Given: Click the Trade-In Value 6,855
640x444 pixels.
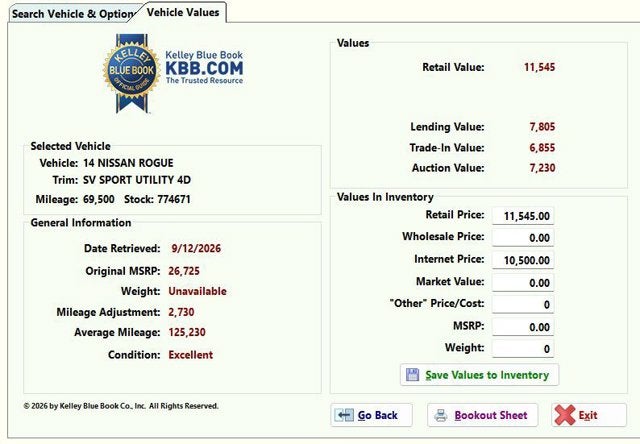Looking at the screenshot, I should click(x=542, y=147).
